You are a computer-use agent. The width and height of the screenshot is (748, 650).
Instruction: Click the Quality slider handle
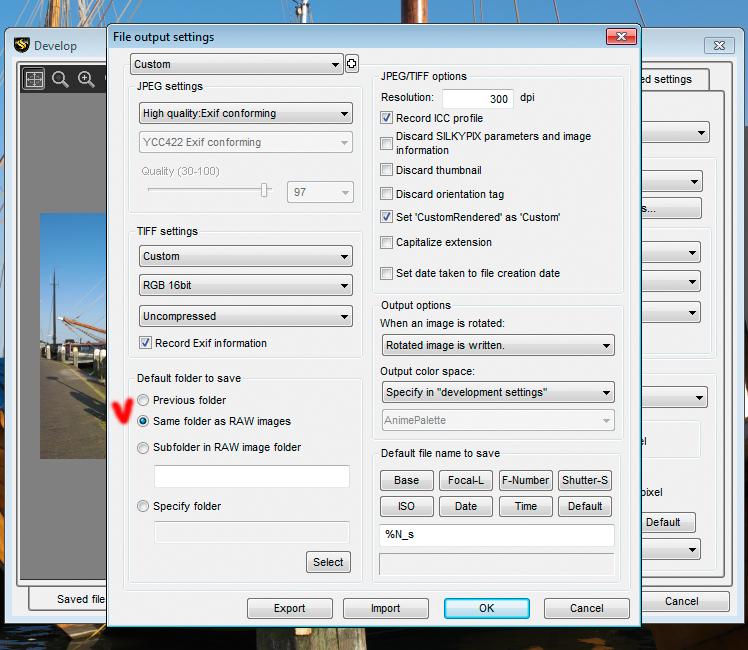click(264, 190)
